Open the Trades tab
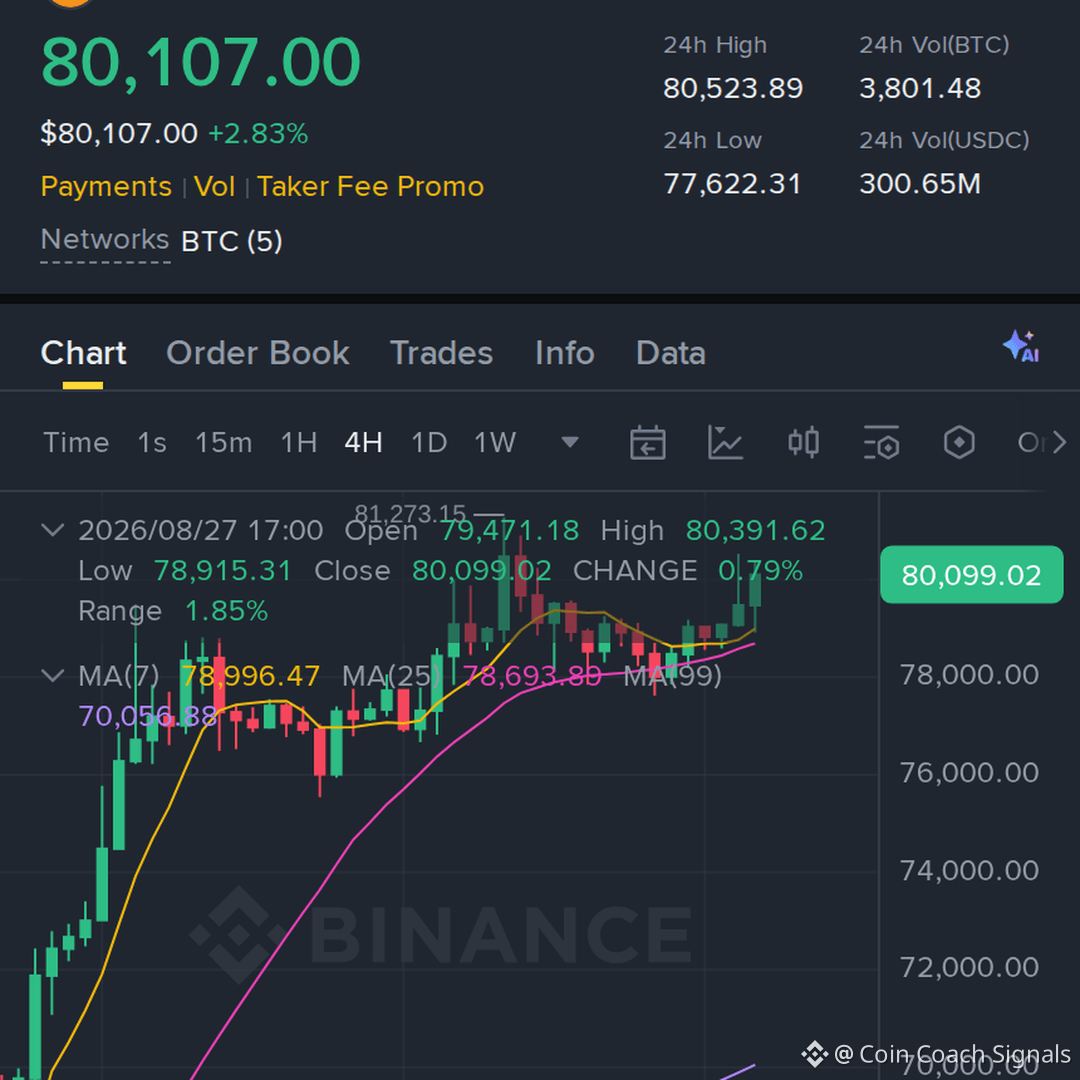Screen dimensions: 1080x1080 [442, 353]
